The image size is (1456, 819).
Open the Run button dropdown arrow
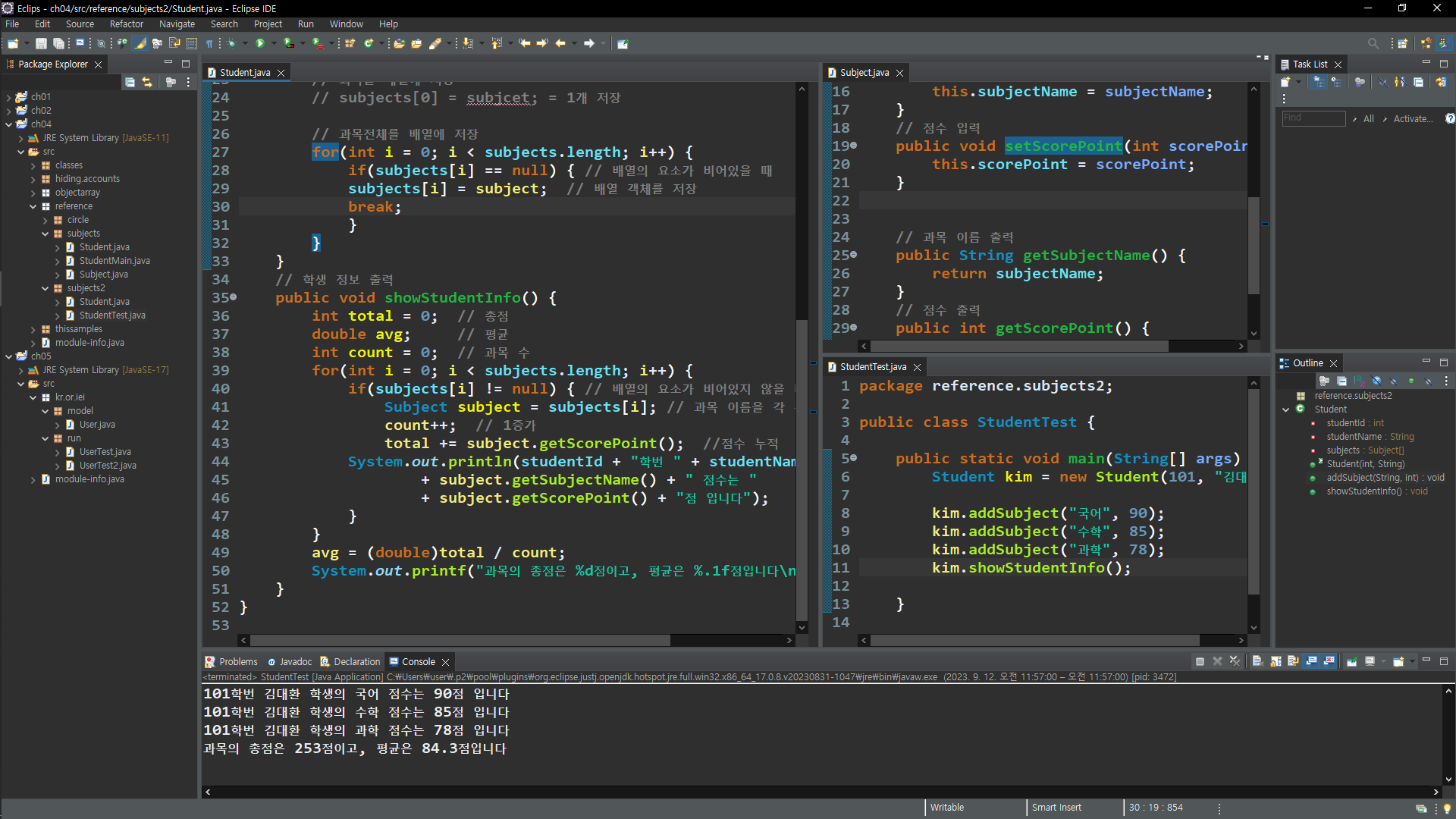pyautogui.click(x=274, y=43)
